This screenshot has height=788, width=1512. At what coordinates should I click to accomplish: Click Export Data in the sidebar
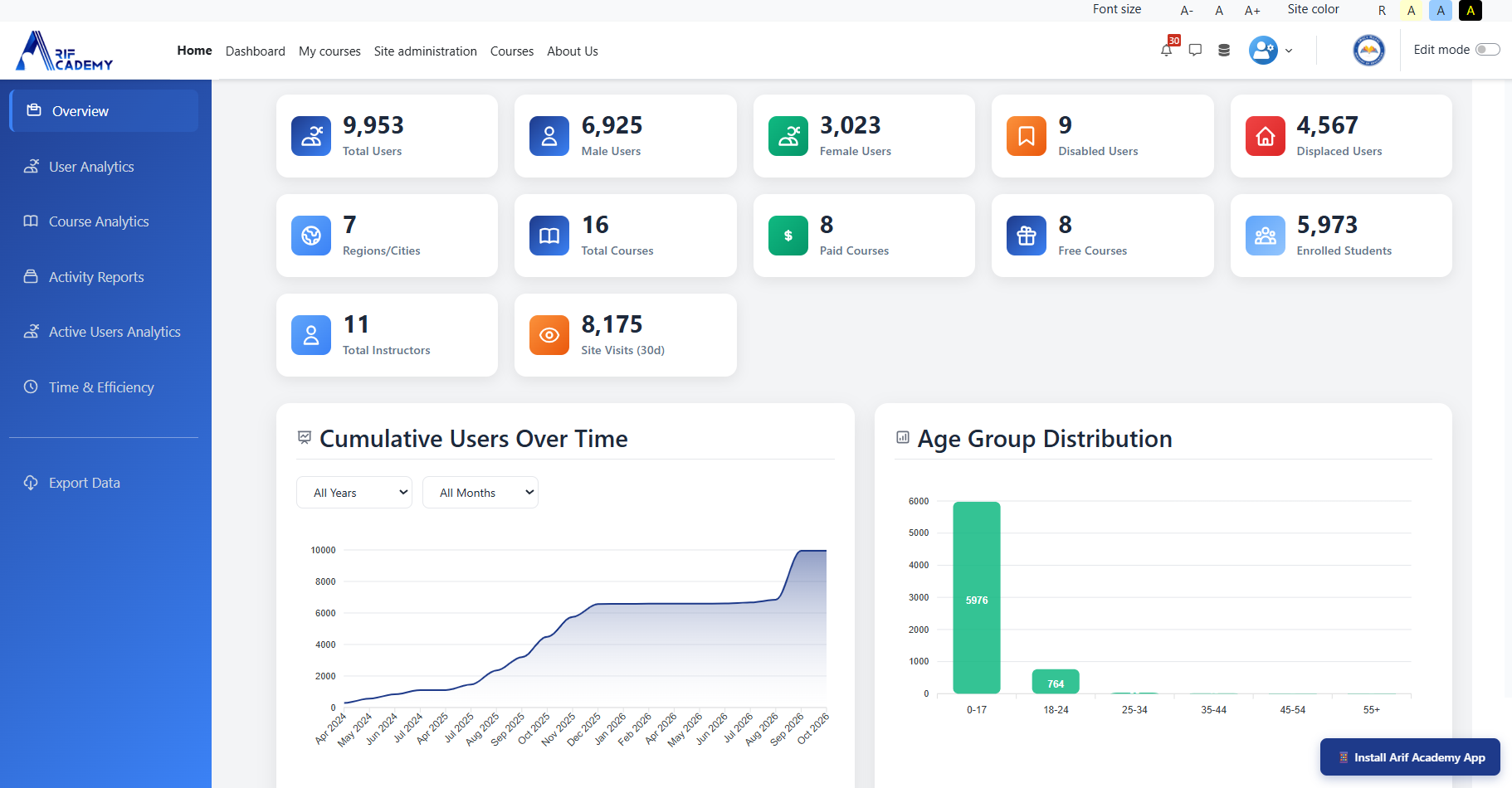tap(104, 483)
